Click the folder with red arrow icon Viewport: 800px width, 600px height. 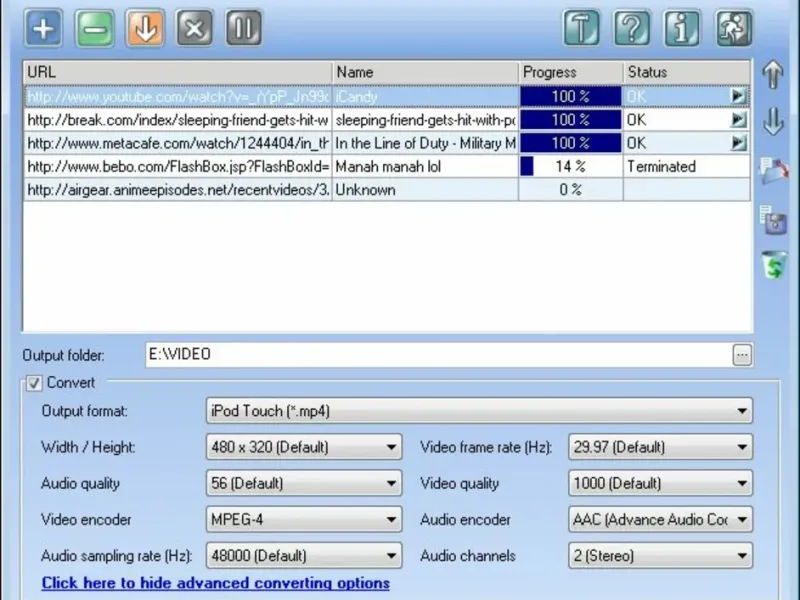(x=774, y=170)
